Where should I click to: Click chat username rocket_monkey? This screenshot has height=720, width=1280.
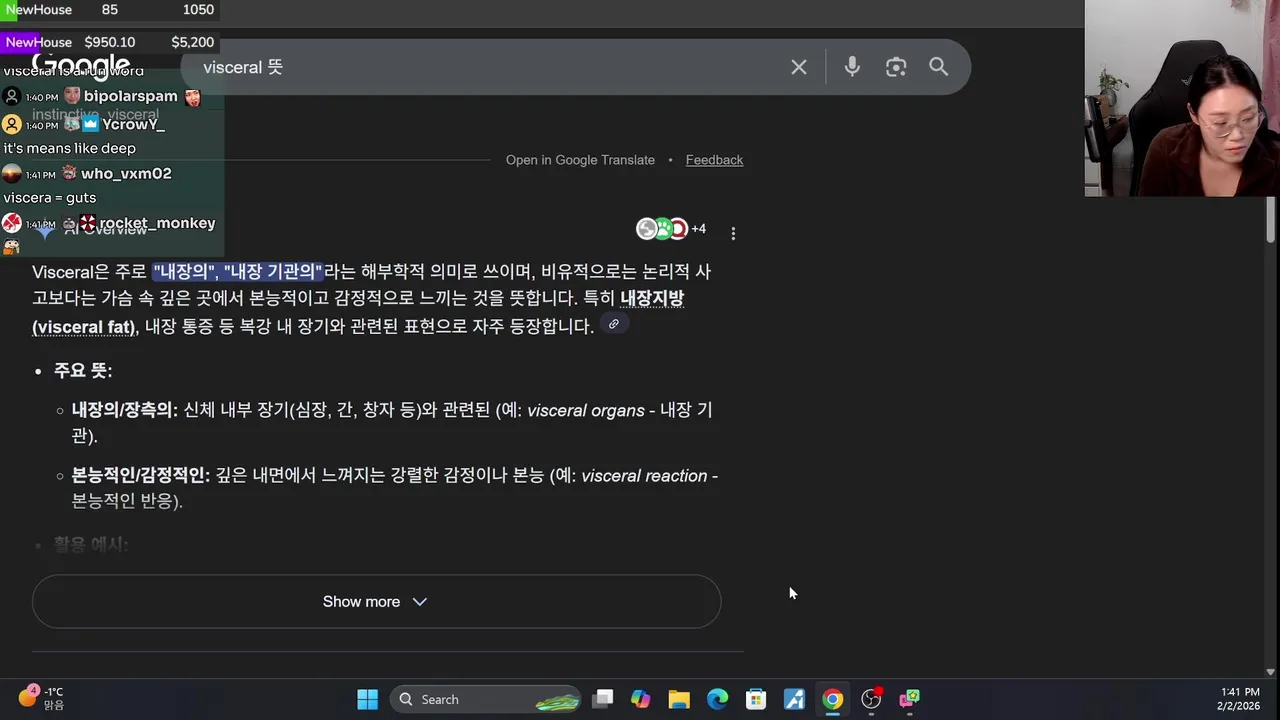pos(157,223)
